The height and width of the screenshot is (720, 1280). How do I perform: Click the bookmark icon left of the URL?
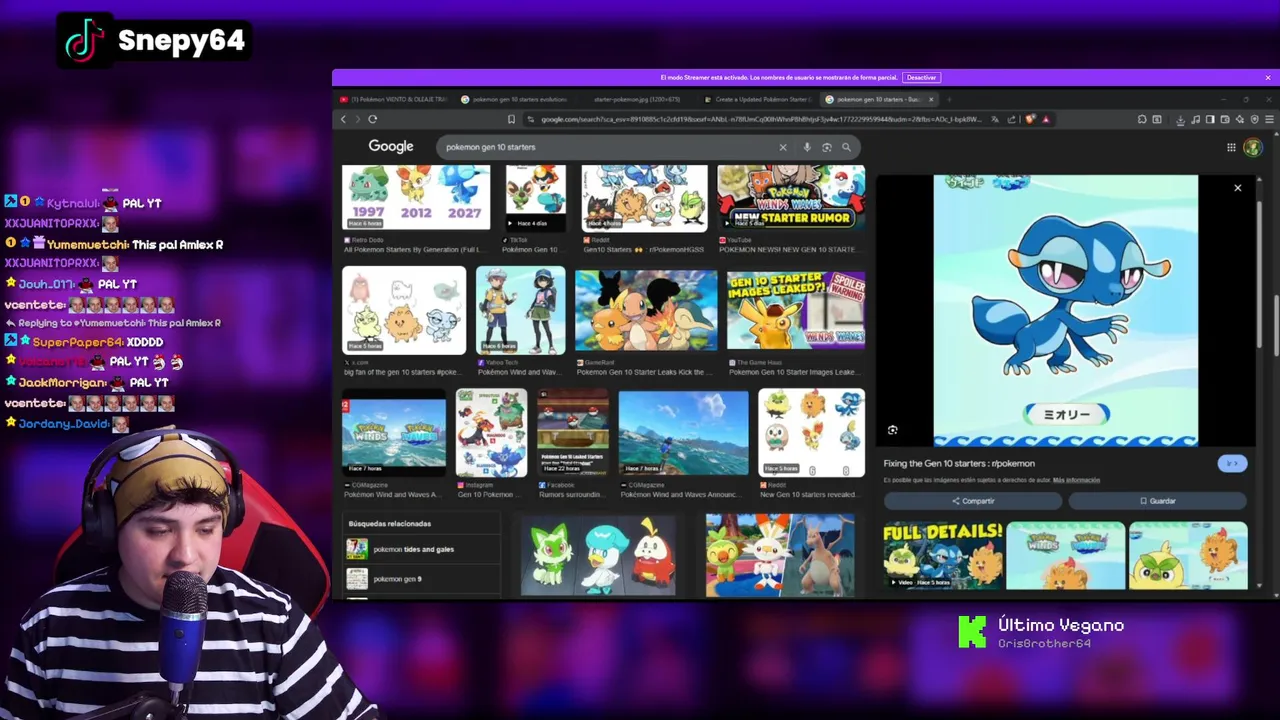pos(511,119)
